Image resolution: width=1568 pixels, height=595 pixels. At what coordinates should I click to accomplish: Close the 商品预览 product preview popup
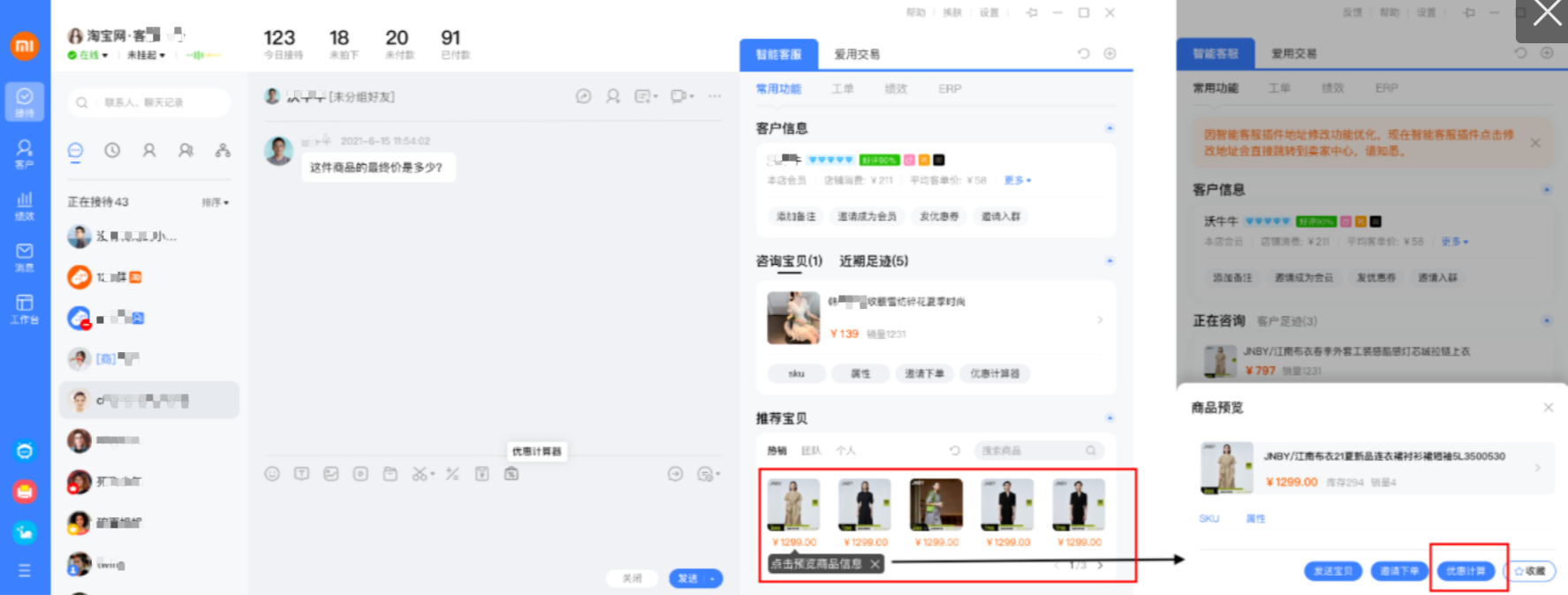point(1548,407)
